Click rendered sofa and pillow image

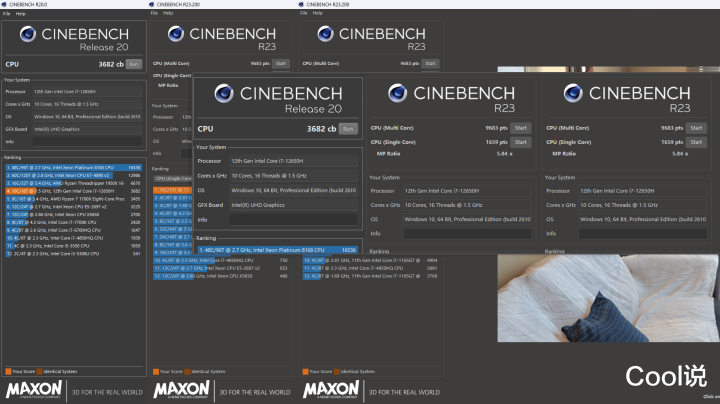pyautogui.click(x=608, y=298)
